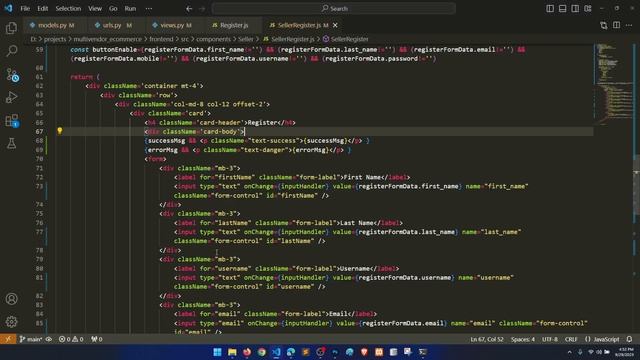Open the Extensions view

[11, 120]
